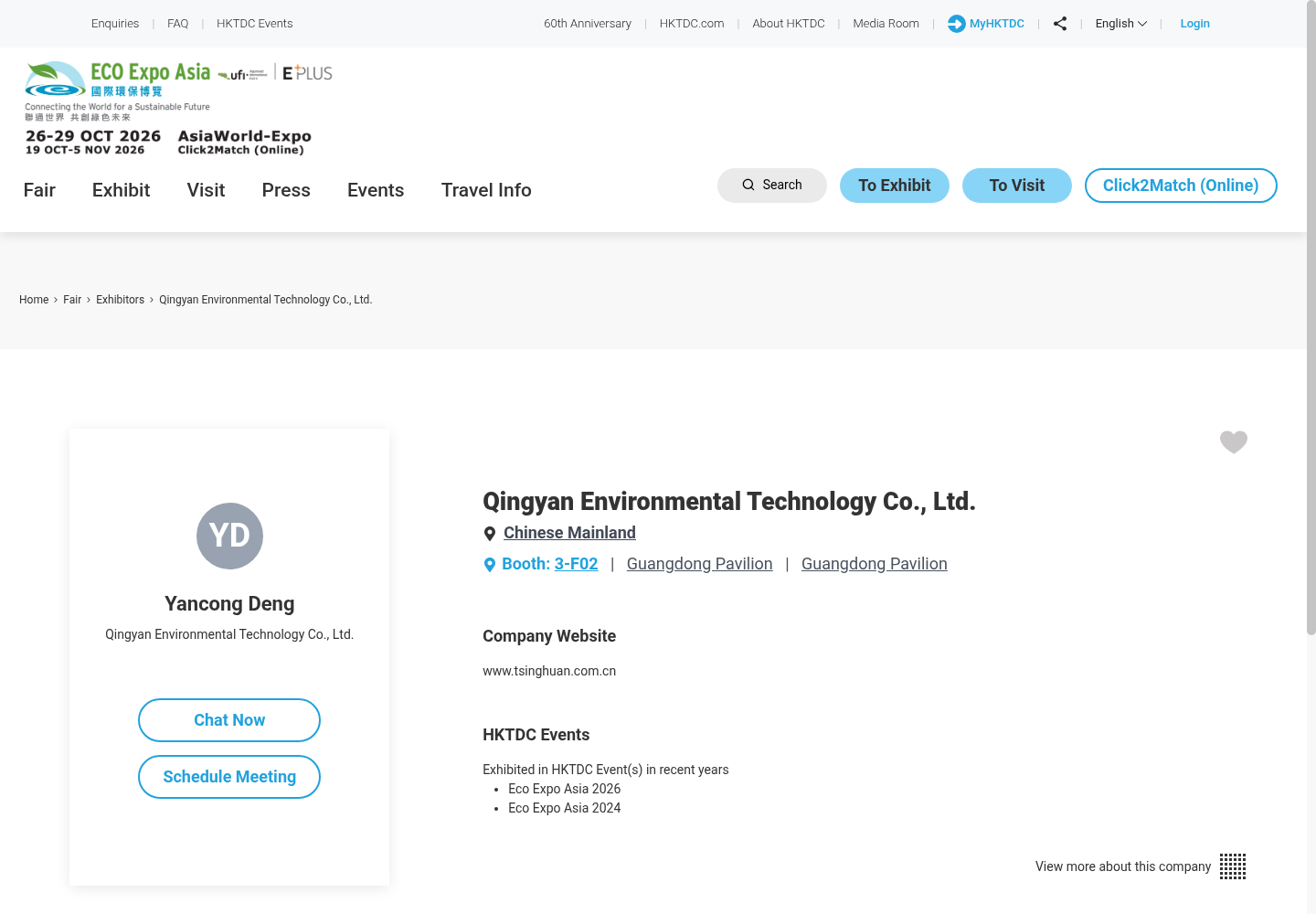The image size is (1316, 914).
Task: Add exhibitor to favorites with heart icon
Action: tap(1234, 442)
